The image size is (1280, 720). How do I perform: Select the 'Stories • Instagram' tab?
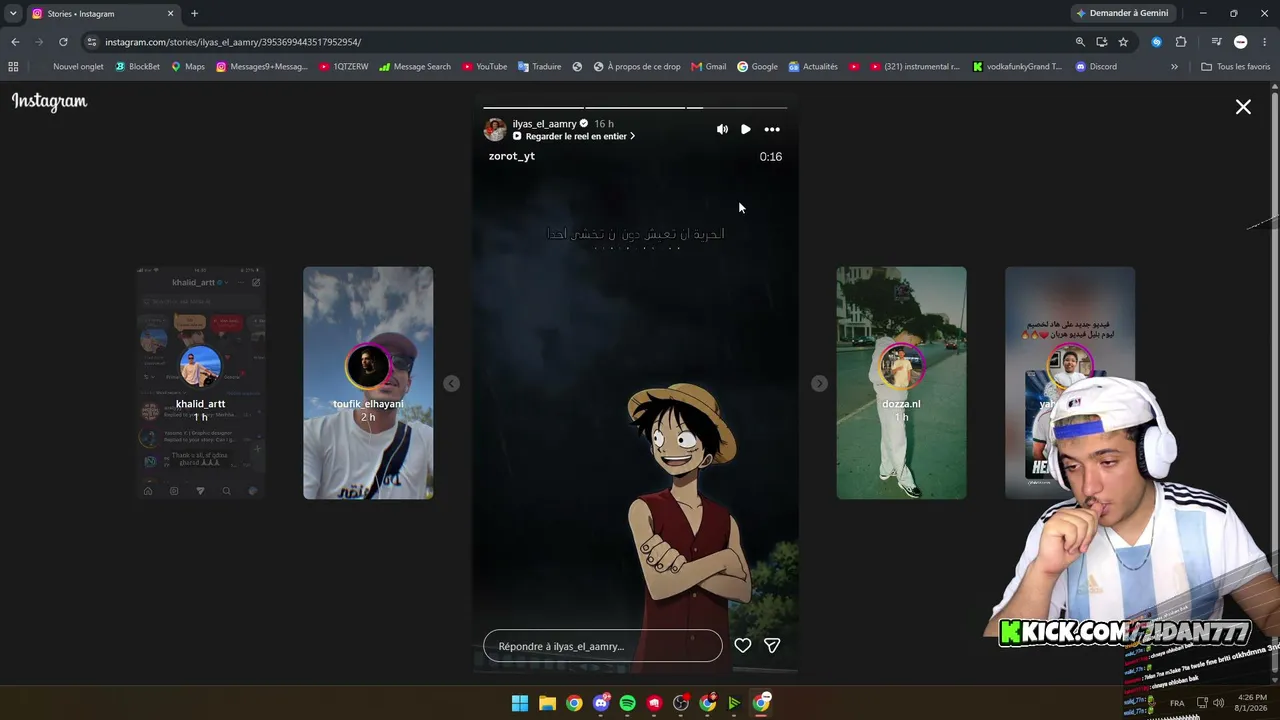pyautogui.click(x=103, y=14)
